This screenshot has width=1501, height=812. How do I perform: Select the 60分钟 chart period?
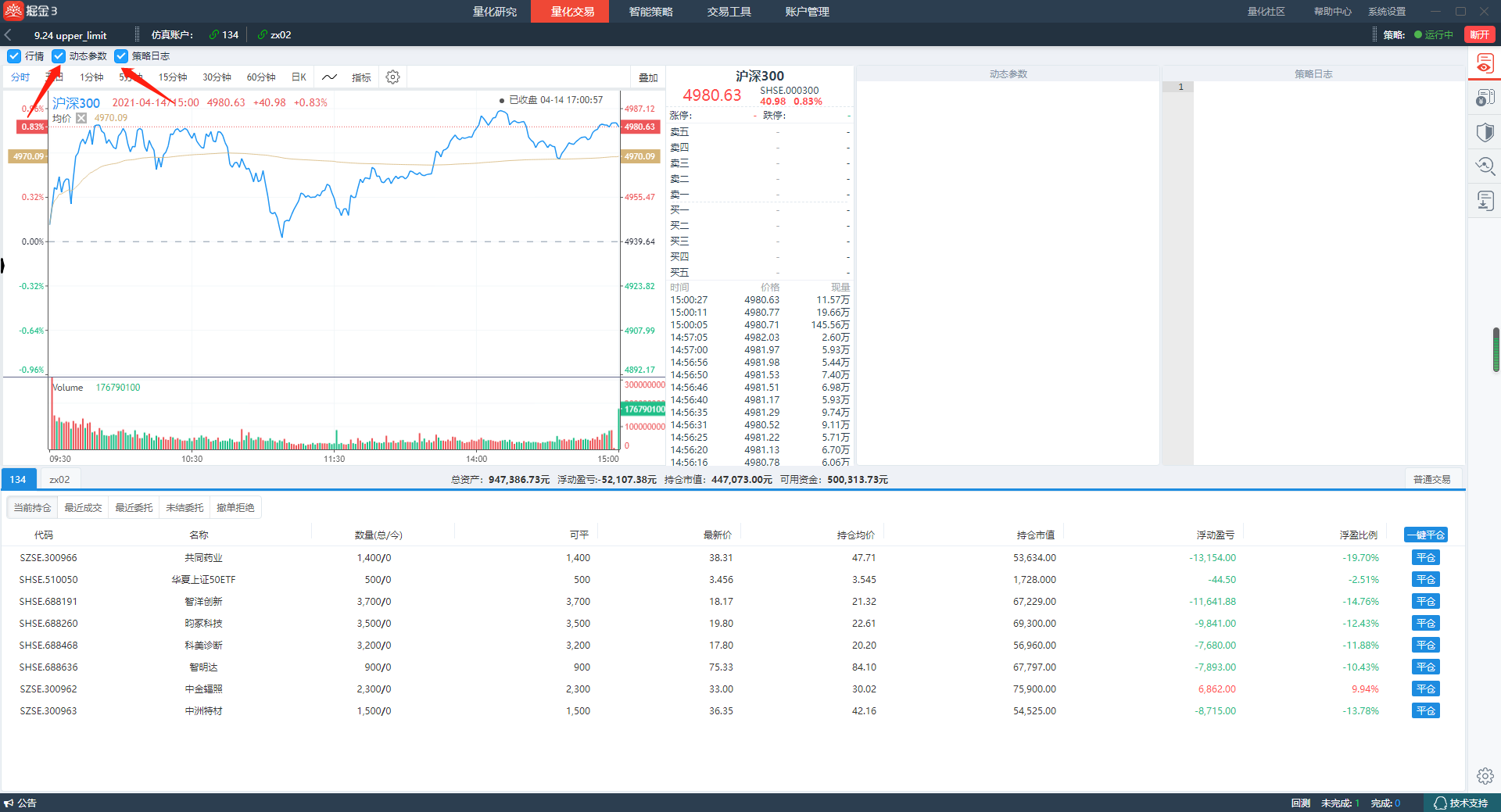click(x=261, y=77)
